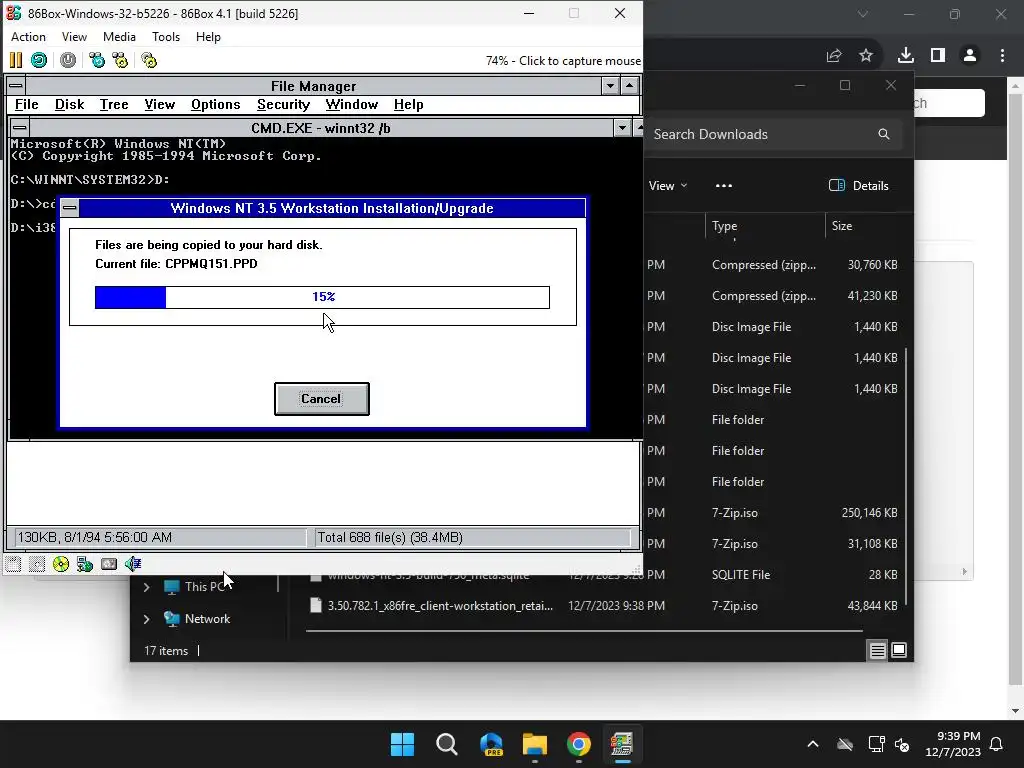The height and width of the screenshot is (768, 1024).
Task: Open clock showing 9:39 PM
Action: [953, 744]
